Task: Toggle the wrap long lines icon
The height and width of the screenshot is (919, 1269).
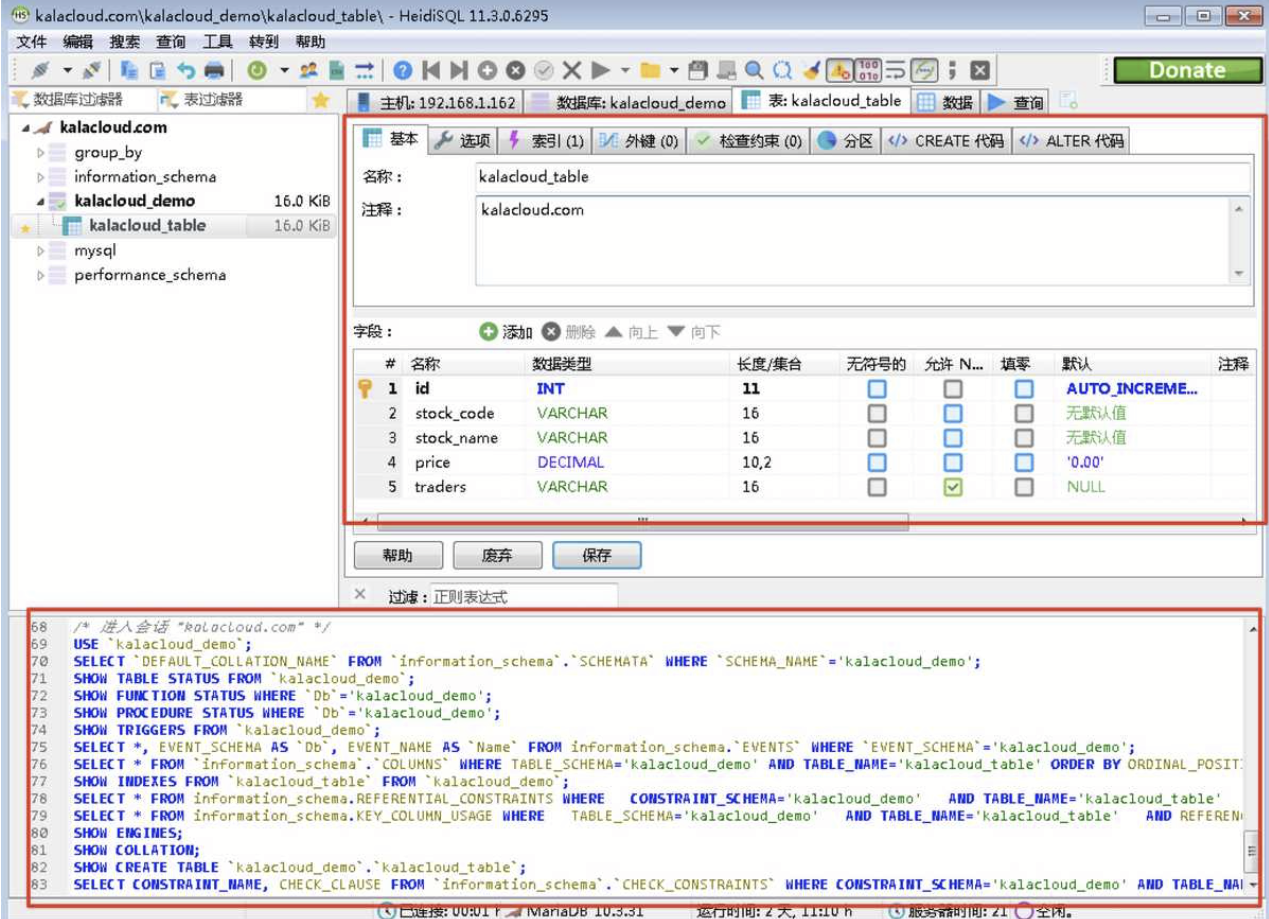Action: pyautogui.click(x=896, y=70)
